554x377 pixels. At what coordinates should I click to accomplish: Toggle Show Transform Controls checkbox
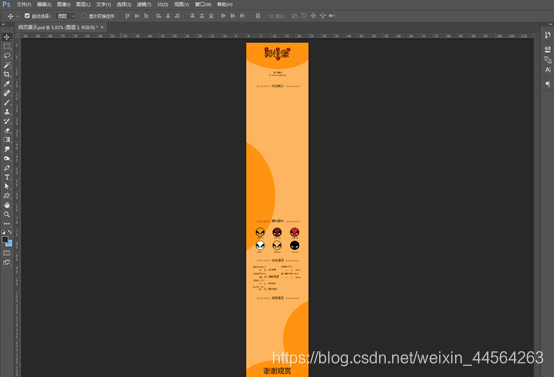point(84,16)
